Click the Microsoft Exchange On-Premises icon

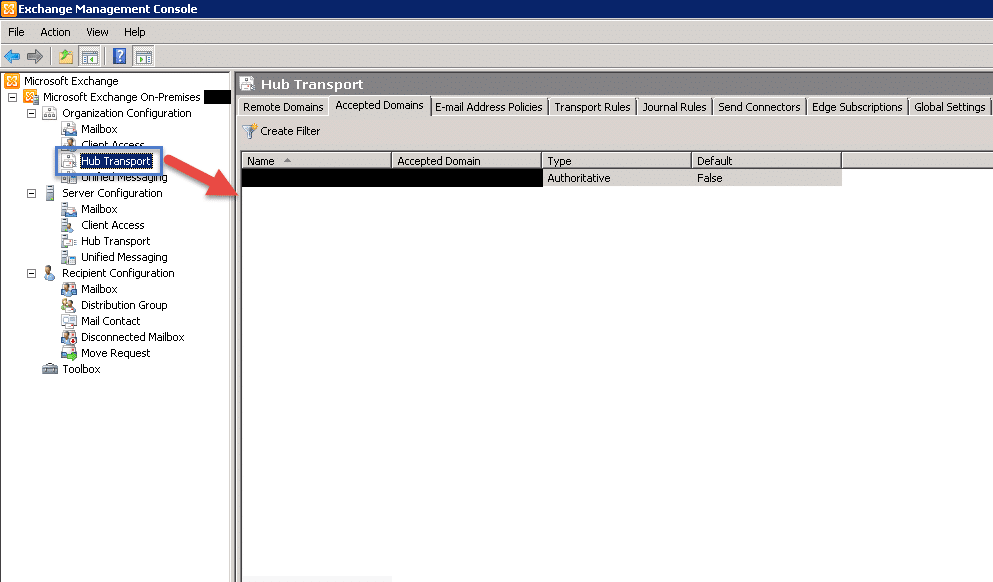point(31,97)
